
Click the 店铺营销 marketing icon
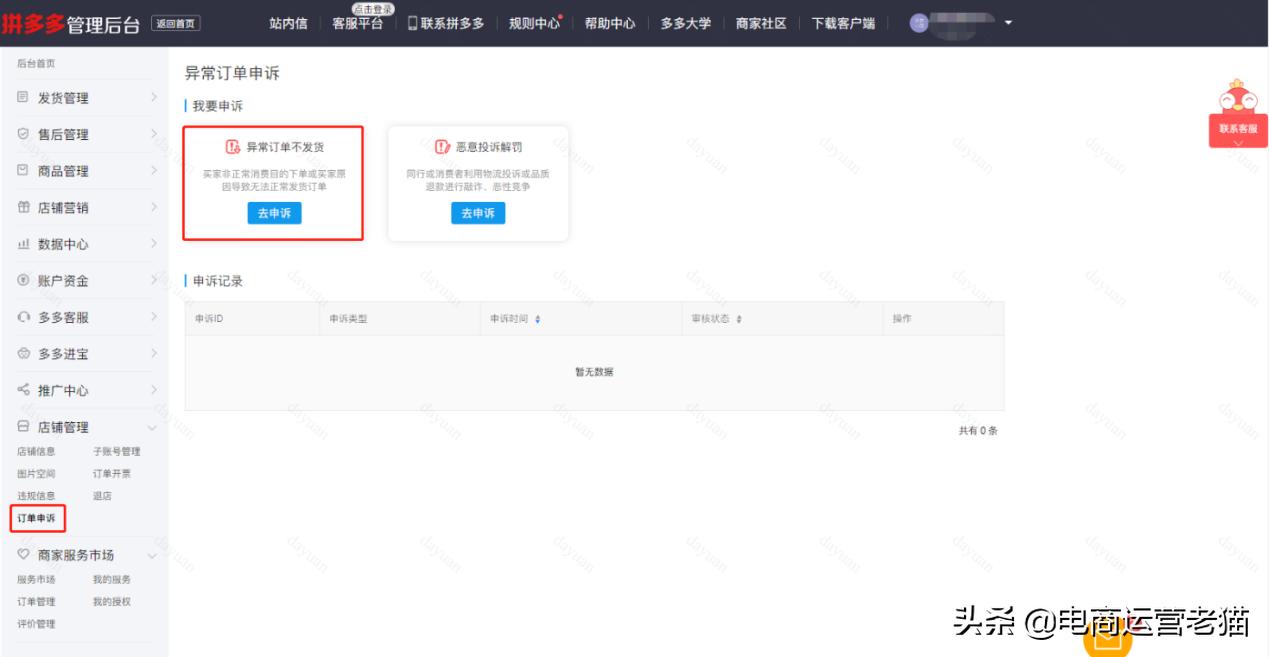click(22, 207)
